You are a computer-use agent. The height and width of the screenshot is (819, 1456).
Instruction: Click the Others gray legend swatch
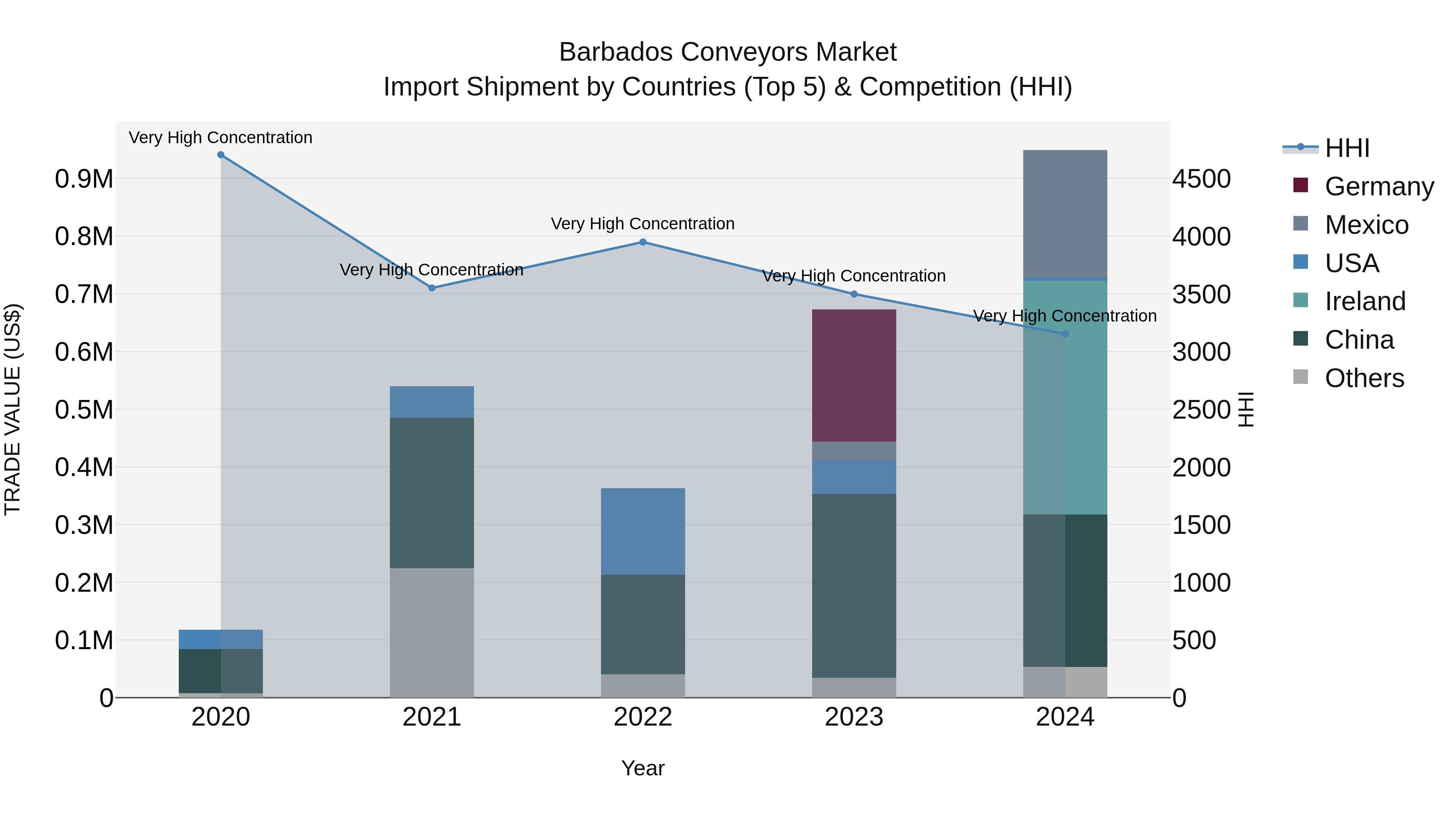click(1301, 377)
